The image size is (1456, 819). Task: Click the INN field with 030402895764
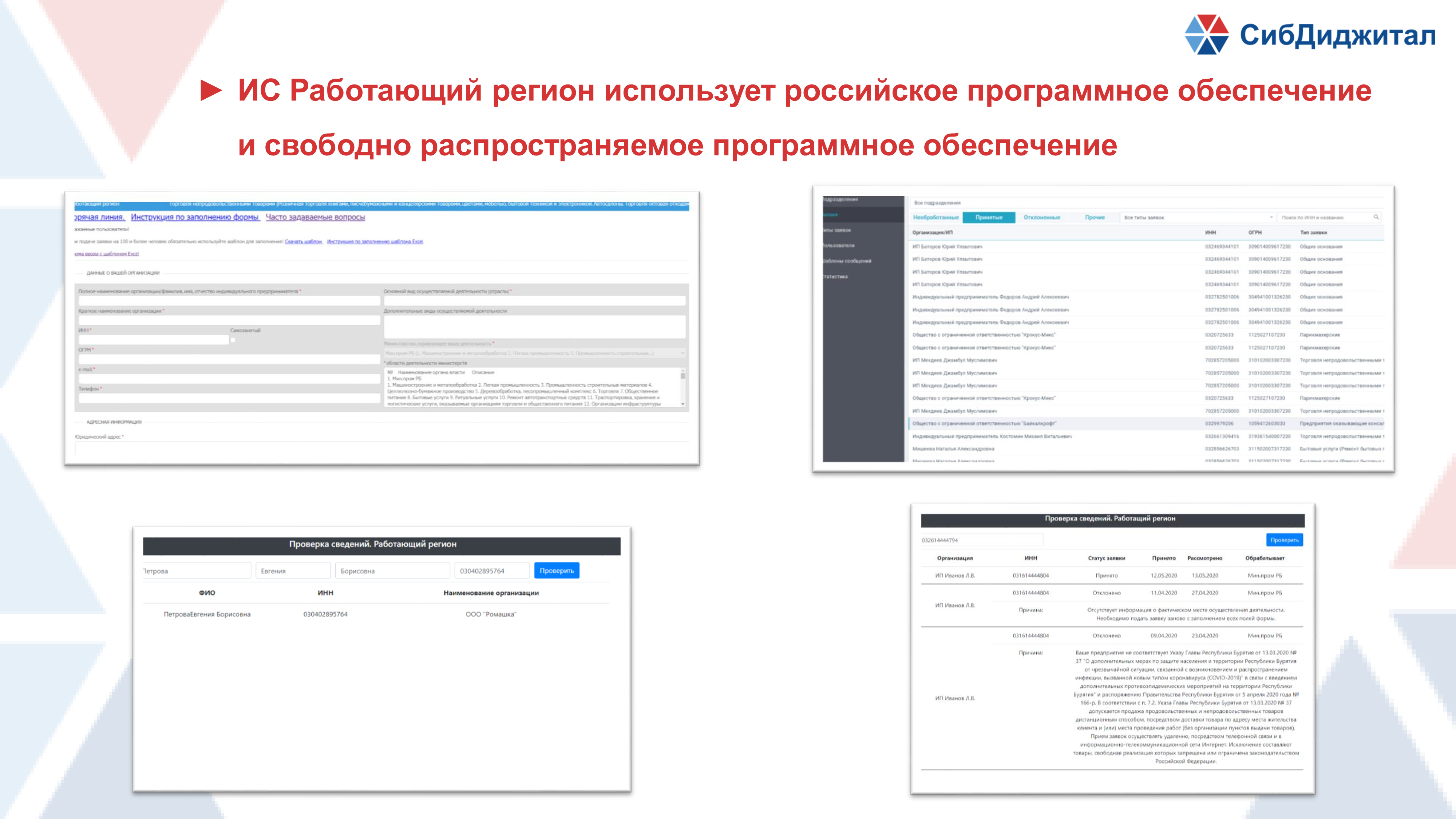492,571
